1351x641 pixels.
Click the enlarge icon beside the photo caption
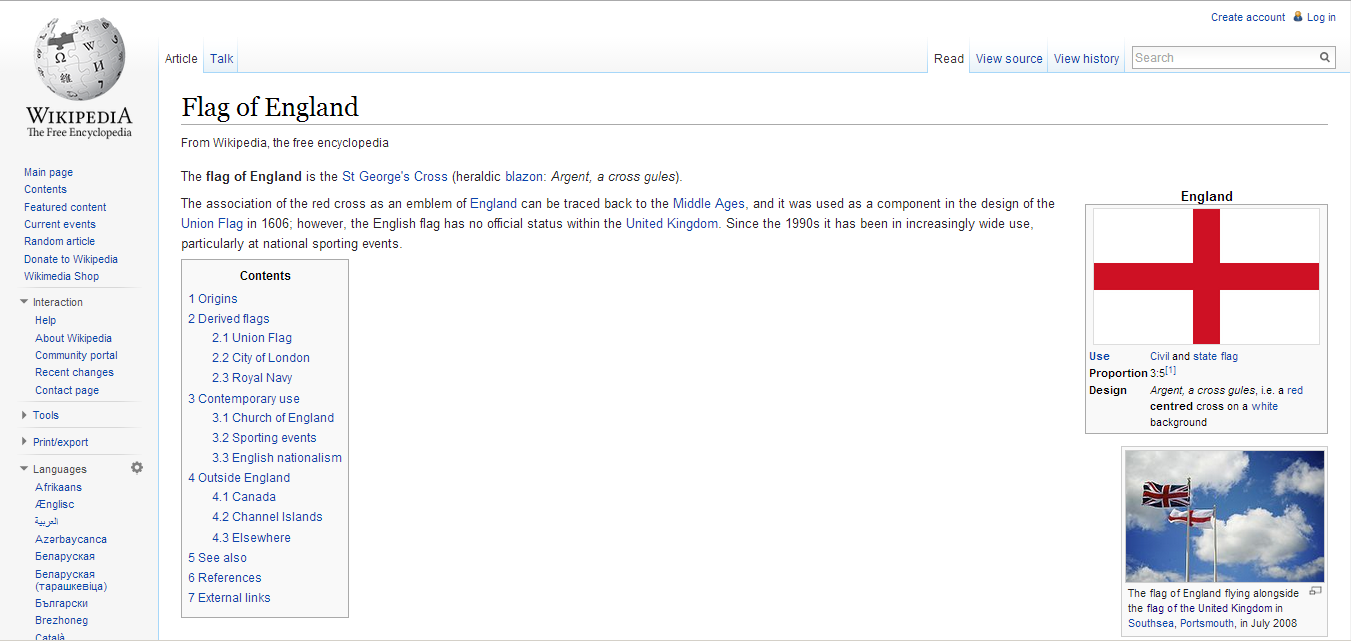(1315, 591)
